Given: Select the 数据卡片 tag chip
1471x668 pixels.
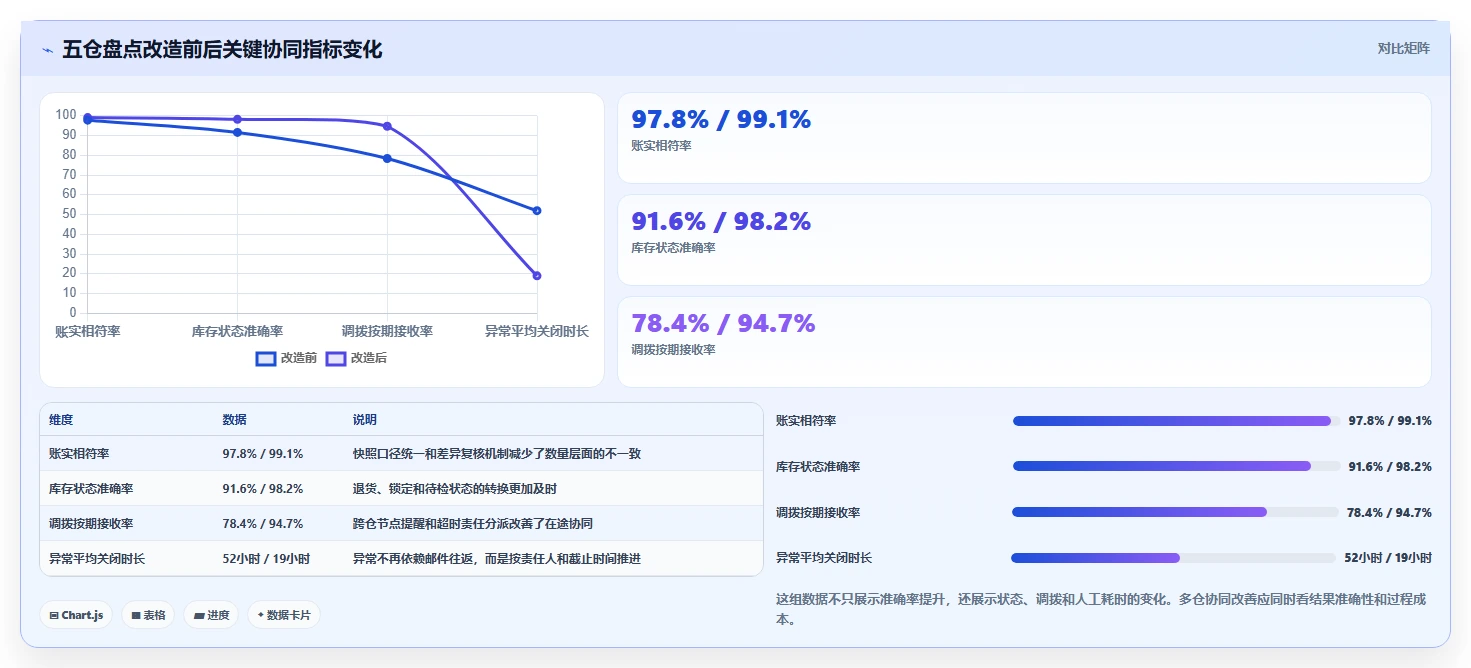Looking at the screenshot, I should pyautogui.click(x=284, y=615).
